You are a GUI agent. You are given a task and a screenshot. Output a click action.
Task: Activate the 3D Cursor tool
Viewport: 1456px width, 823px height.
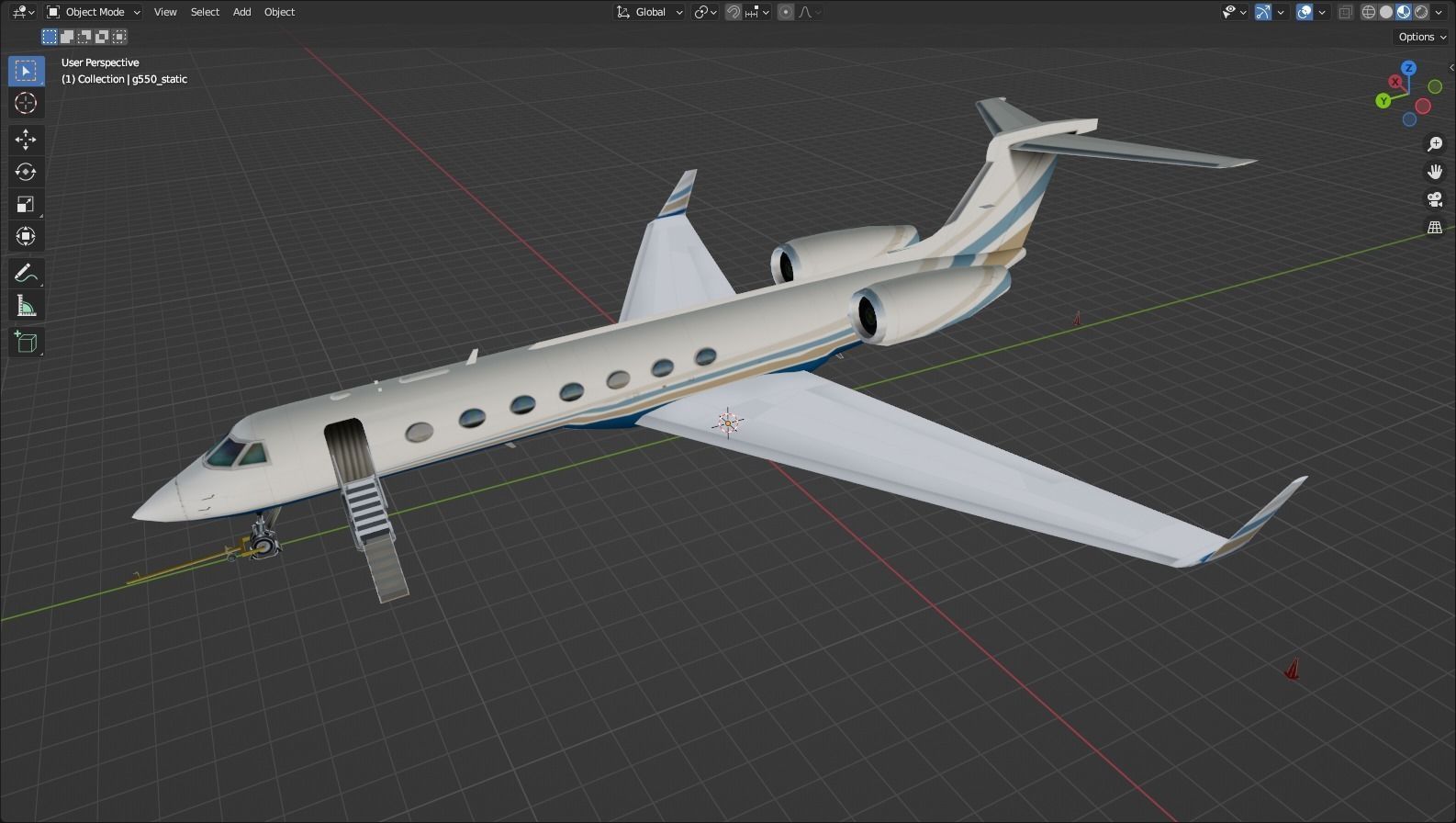click(x=26, y=103)
